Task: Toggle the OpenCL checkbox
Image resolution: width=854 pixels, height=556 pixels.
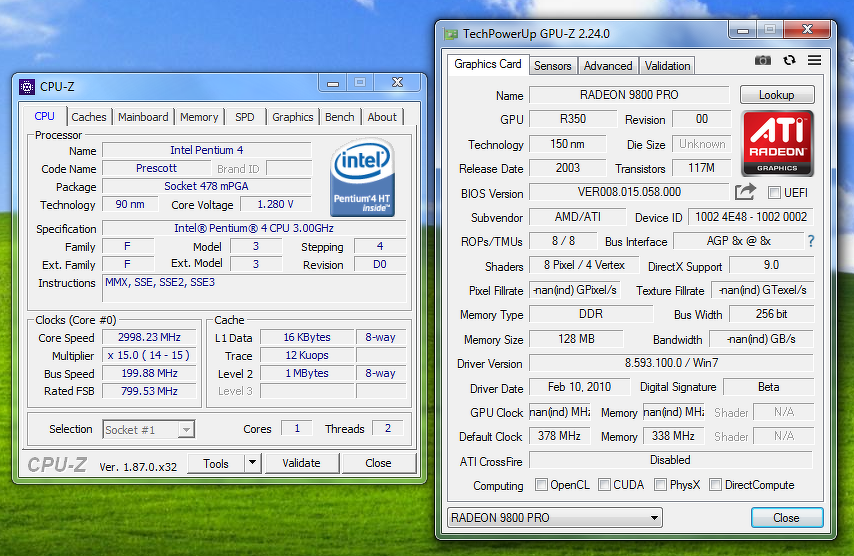Action: (x=541, y=485)
